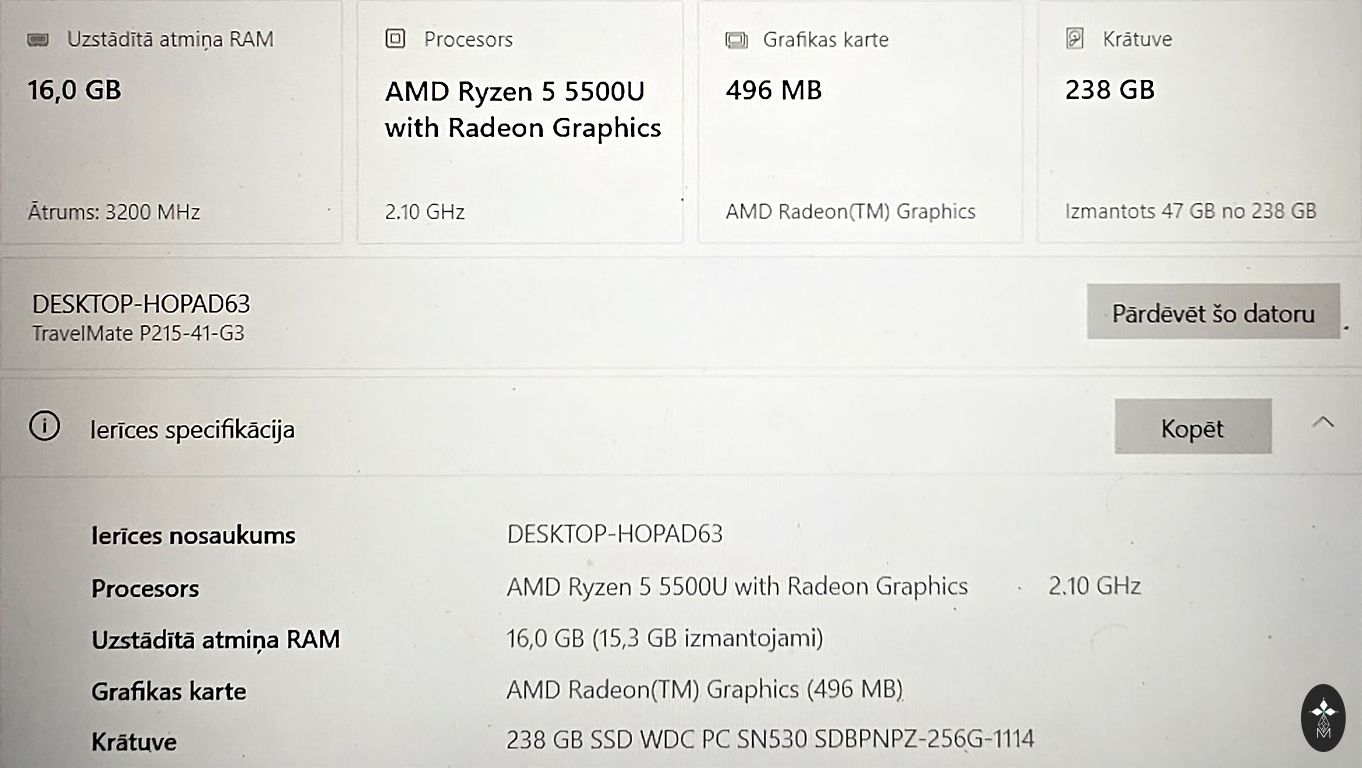Click the Krātuve drive icon
The image size is (1362, 768).
[1075, 39]
